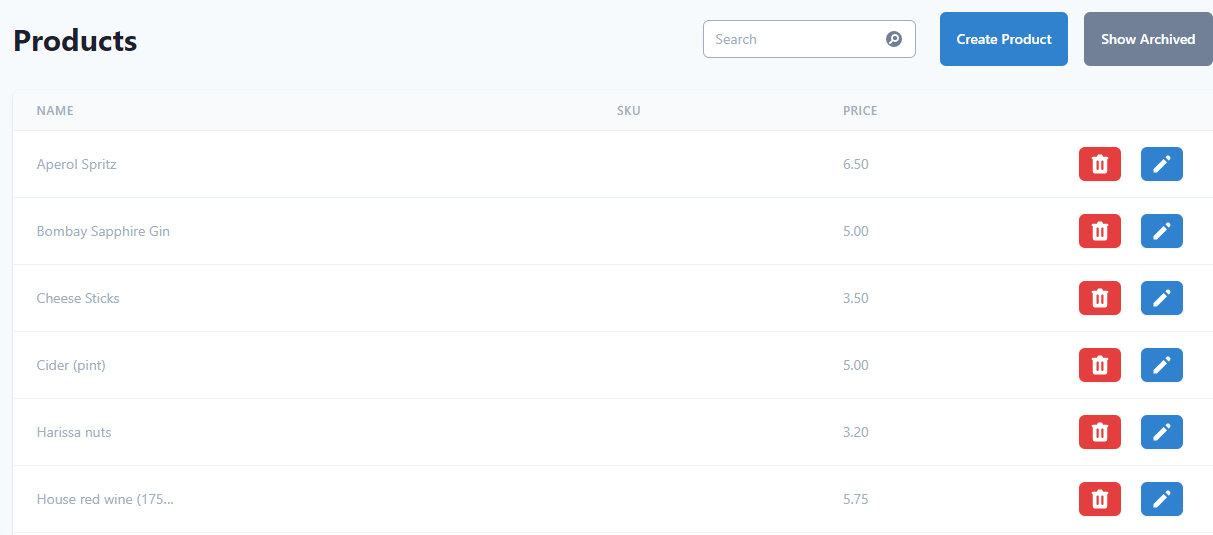Image resolution: width=1213 pixels, height=535 pixels.
Task: Delete Bombay Sapphire Gin entry
Action: click(1099, 231)
